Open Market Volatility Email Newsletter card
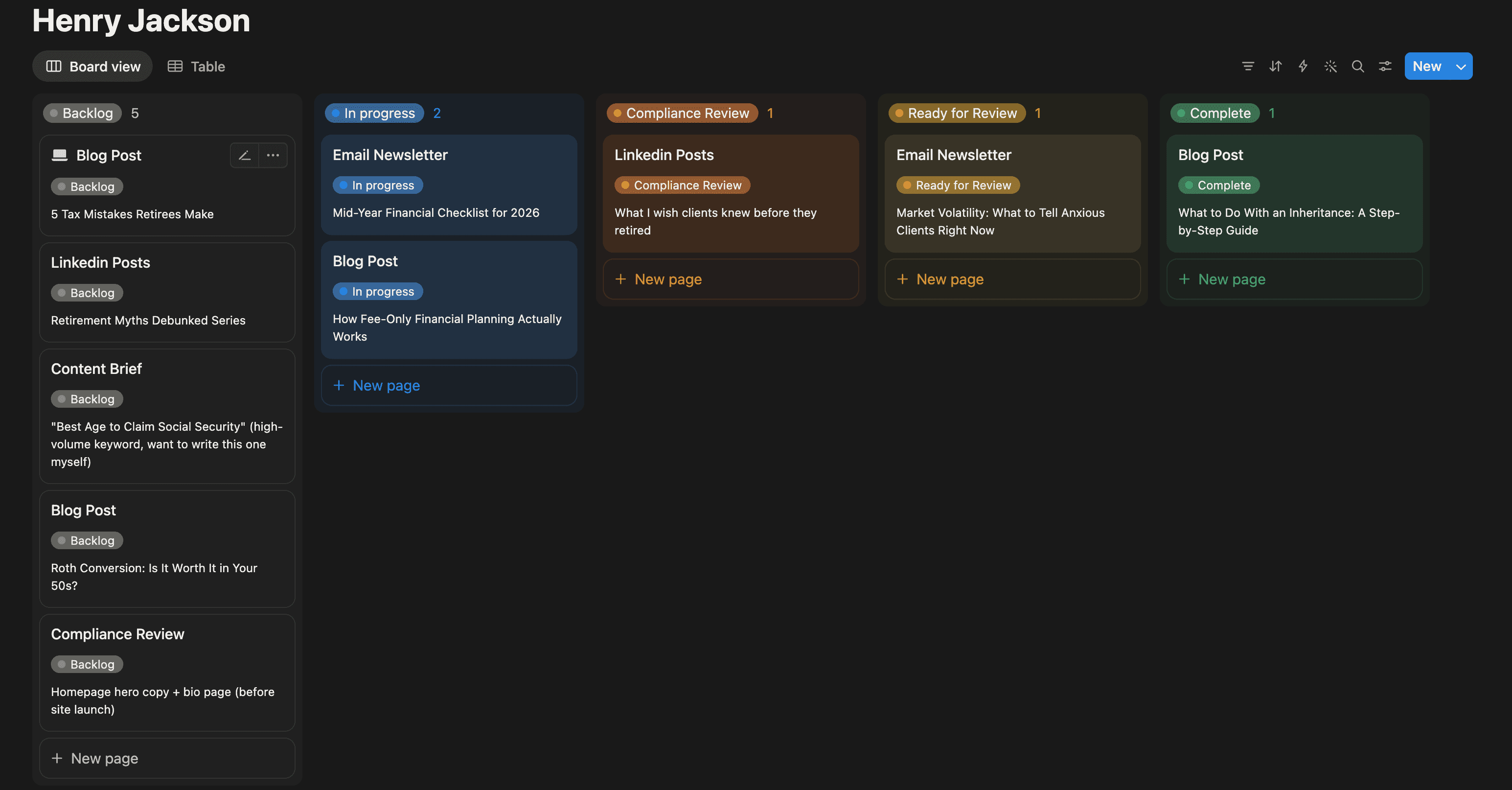This screenshot has width=1512, height=790. click(x=1012, y=194)
